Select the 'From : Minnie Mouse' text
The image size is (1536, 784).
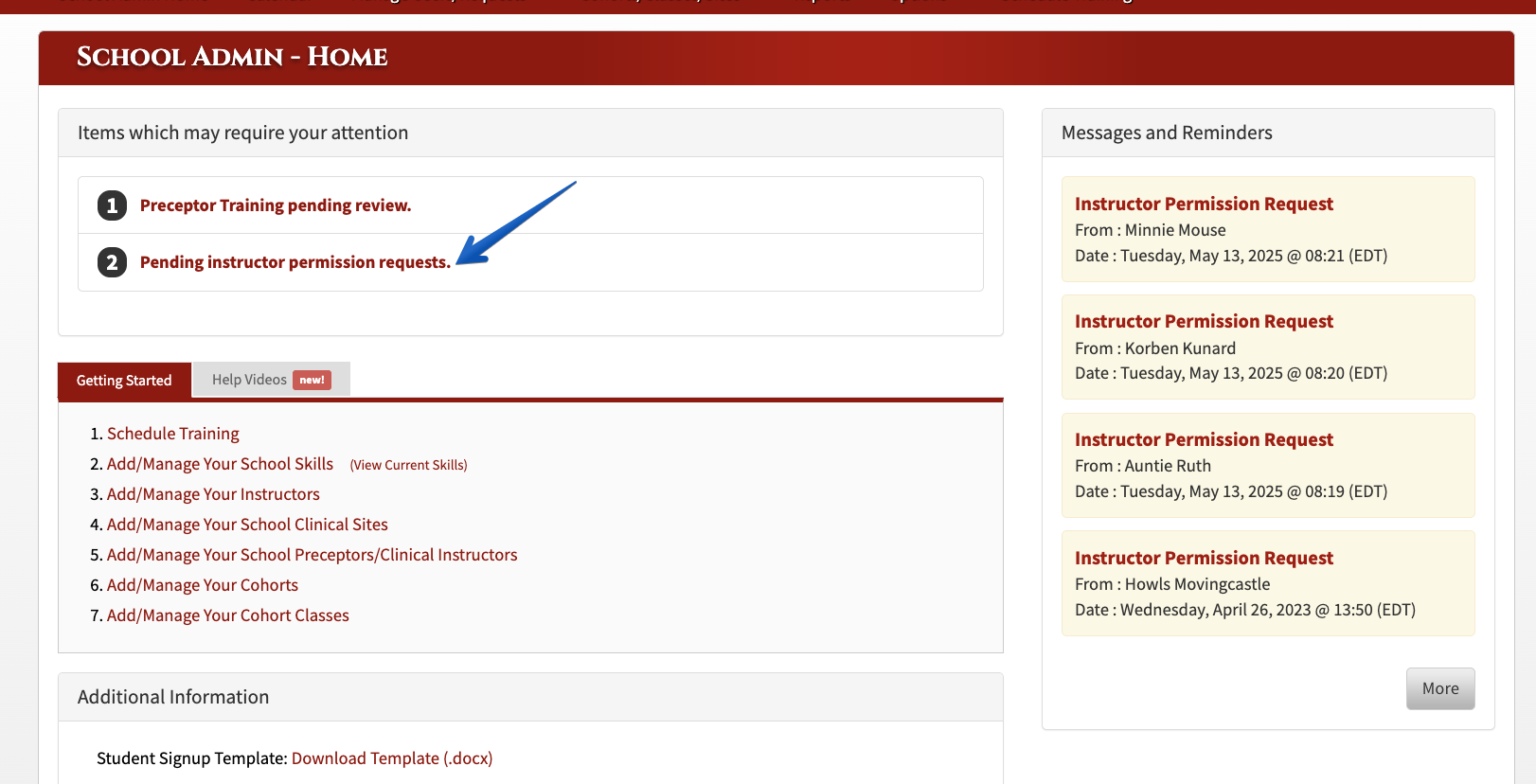(x=1151, y=230)
